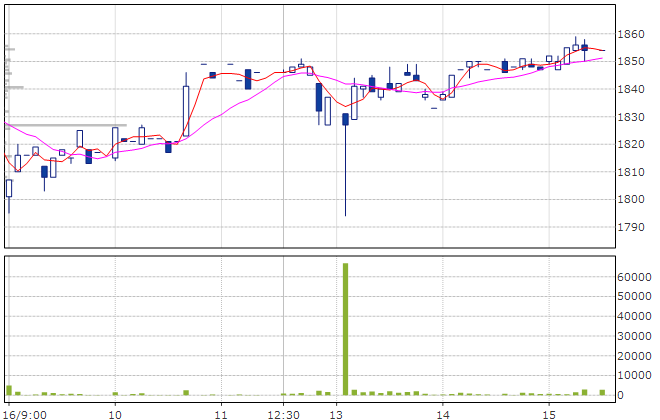Click the 50000 volume axis label

tap(634, 296)
